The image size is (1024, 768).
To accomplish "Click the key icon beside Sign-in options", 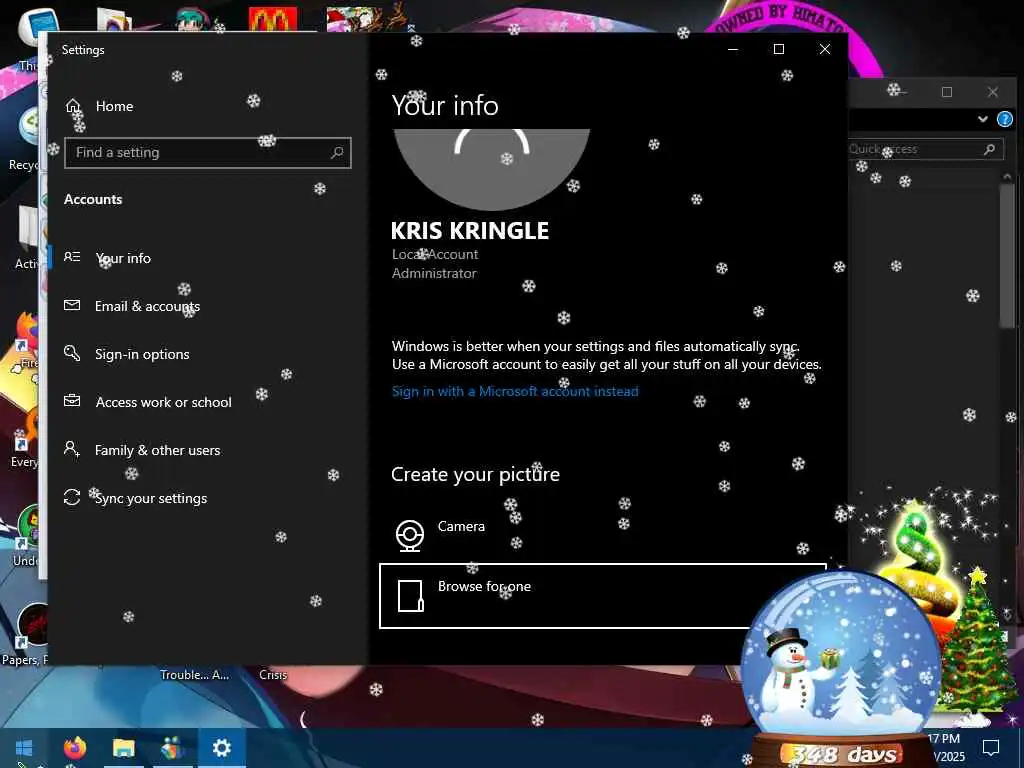I will 72,353.
